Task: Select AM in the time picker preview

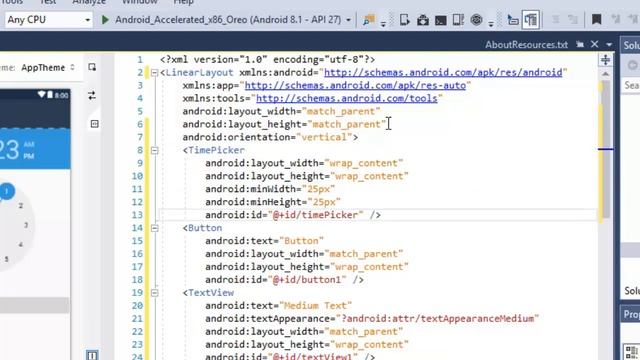Action: (x=29, y=144)
